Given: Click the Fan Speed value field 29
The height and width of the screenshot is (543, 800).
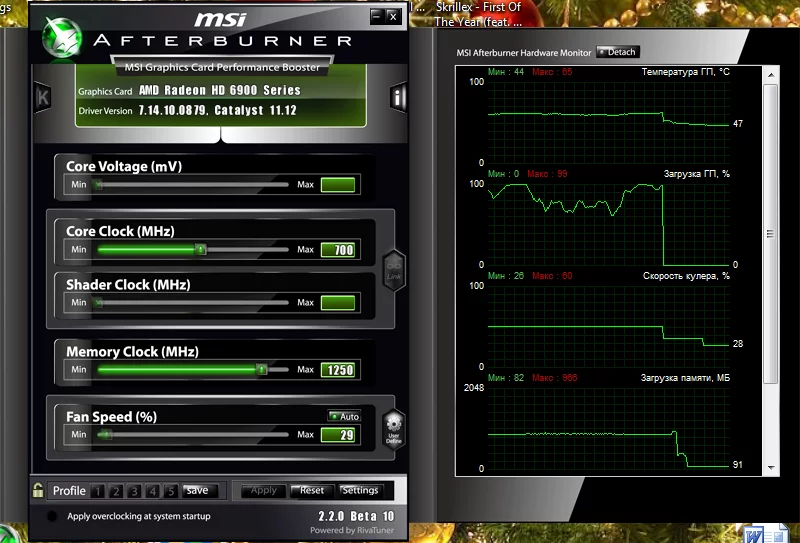Looking at the screenshot, I should point(338,435).
